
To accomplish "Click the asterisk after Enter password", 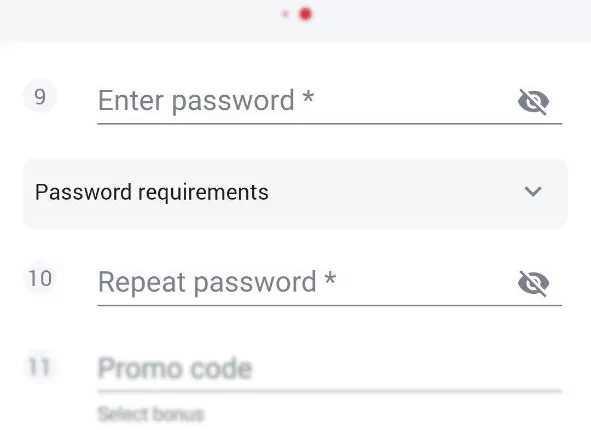I will pyautogui.click(x=308, y=96).
